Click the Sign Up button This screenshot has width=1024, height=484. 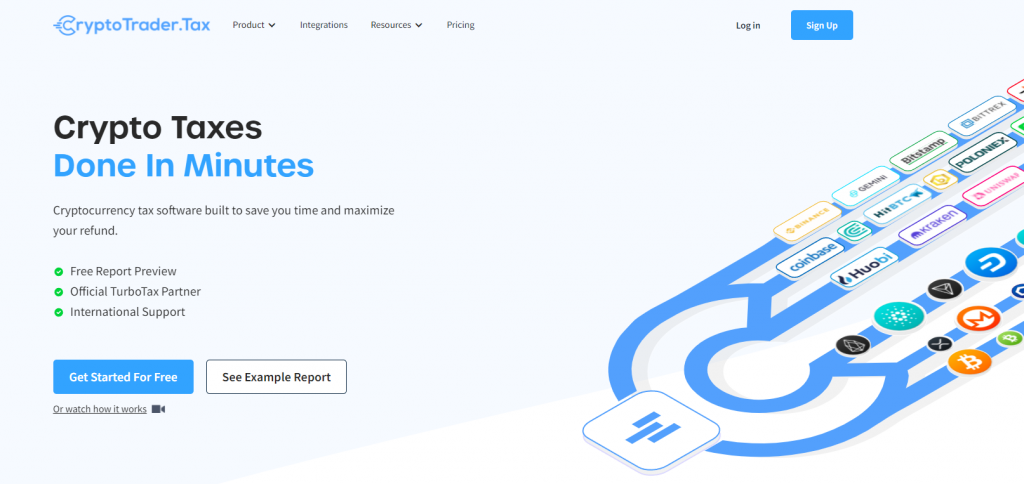tap(822, 25)
